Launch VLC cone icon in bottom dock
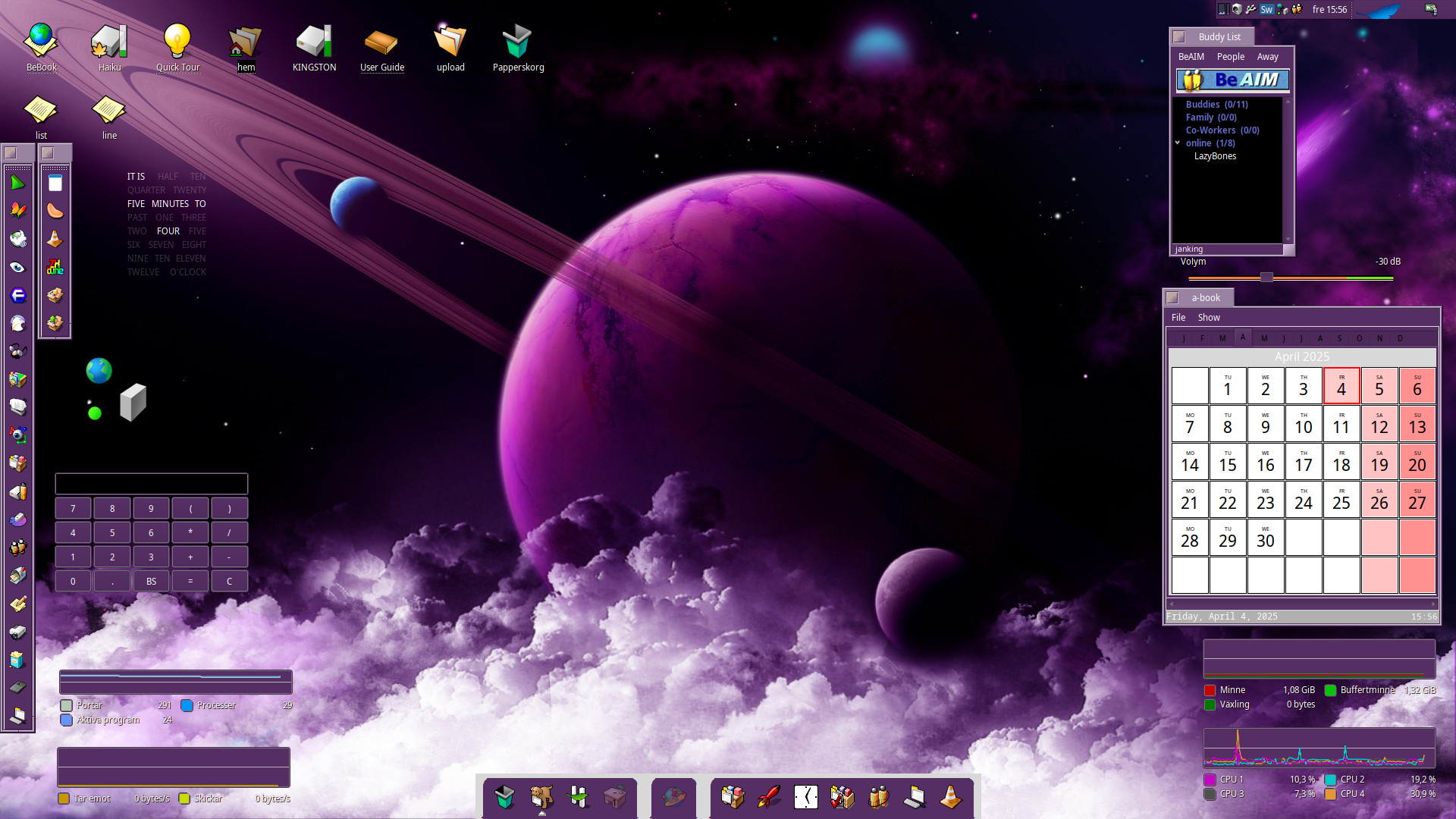The width and height of the screenshot is (1456, 819). tap(950, 796)
